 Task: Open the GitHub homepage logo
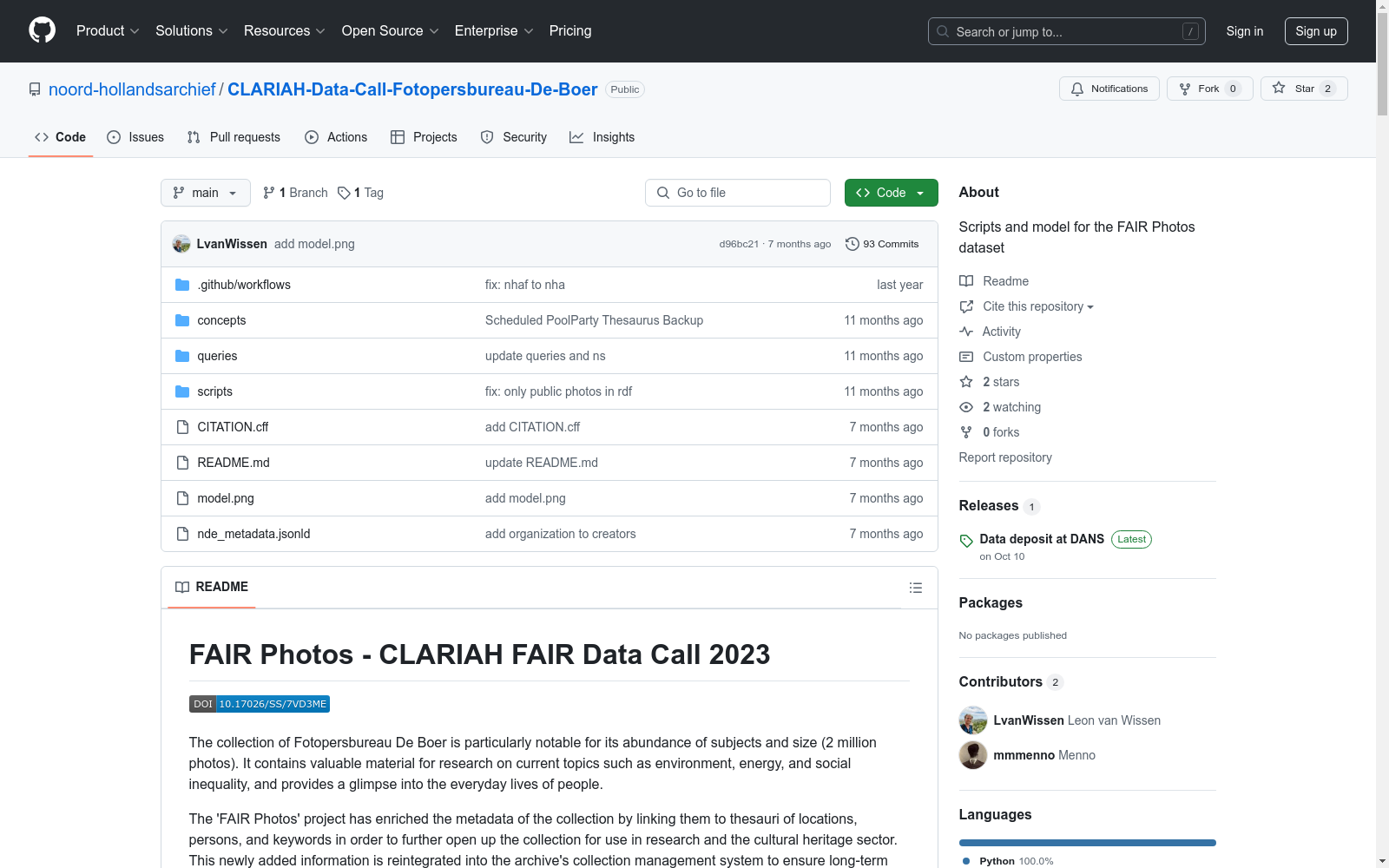click(42, 30)
